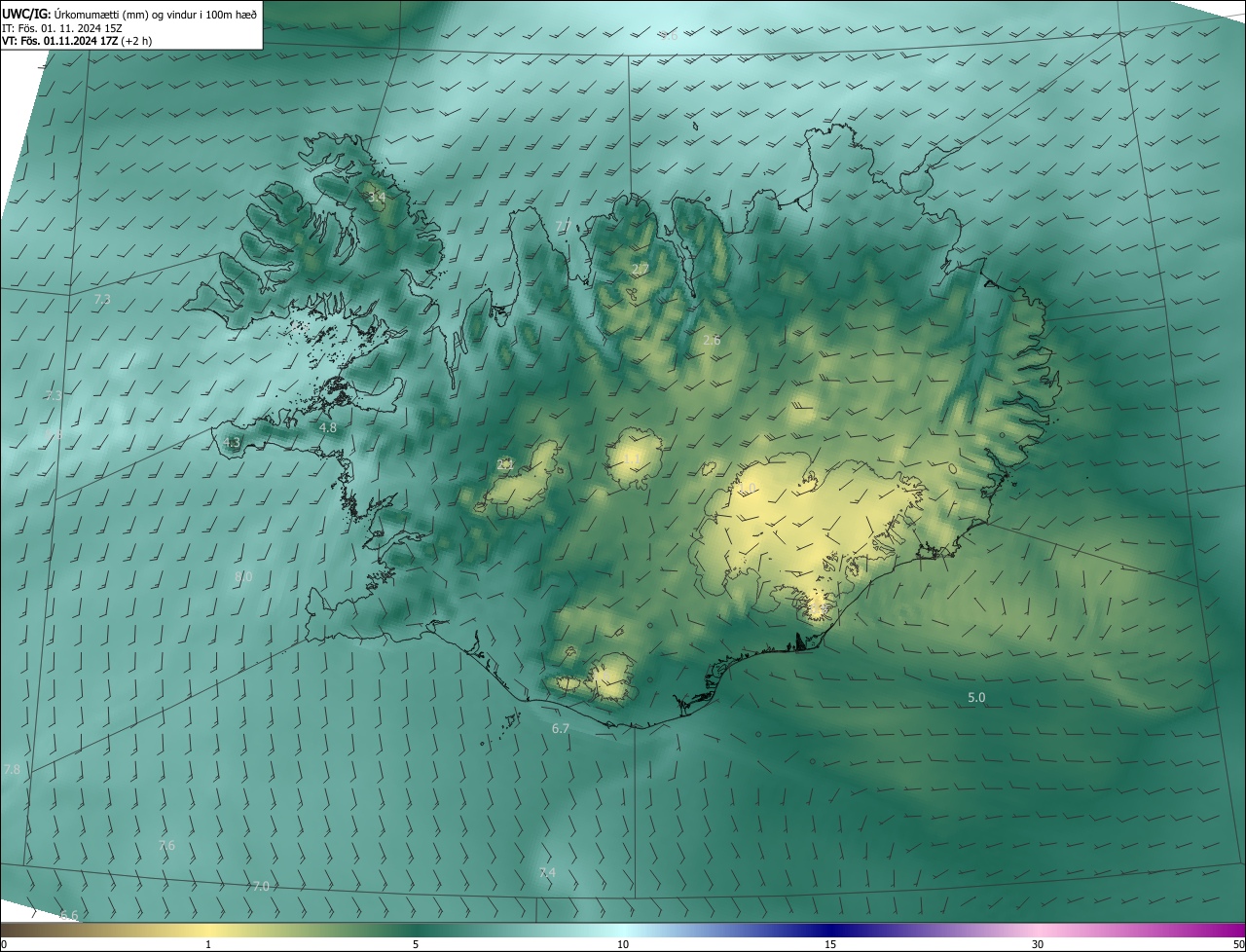Click the 7.7 value label on the map
The height and width of the screenshot is (952, 1246).
[564, 226]
